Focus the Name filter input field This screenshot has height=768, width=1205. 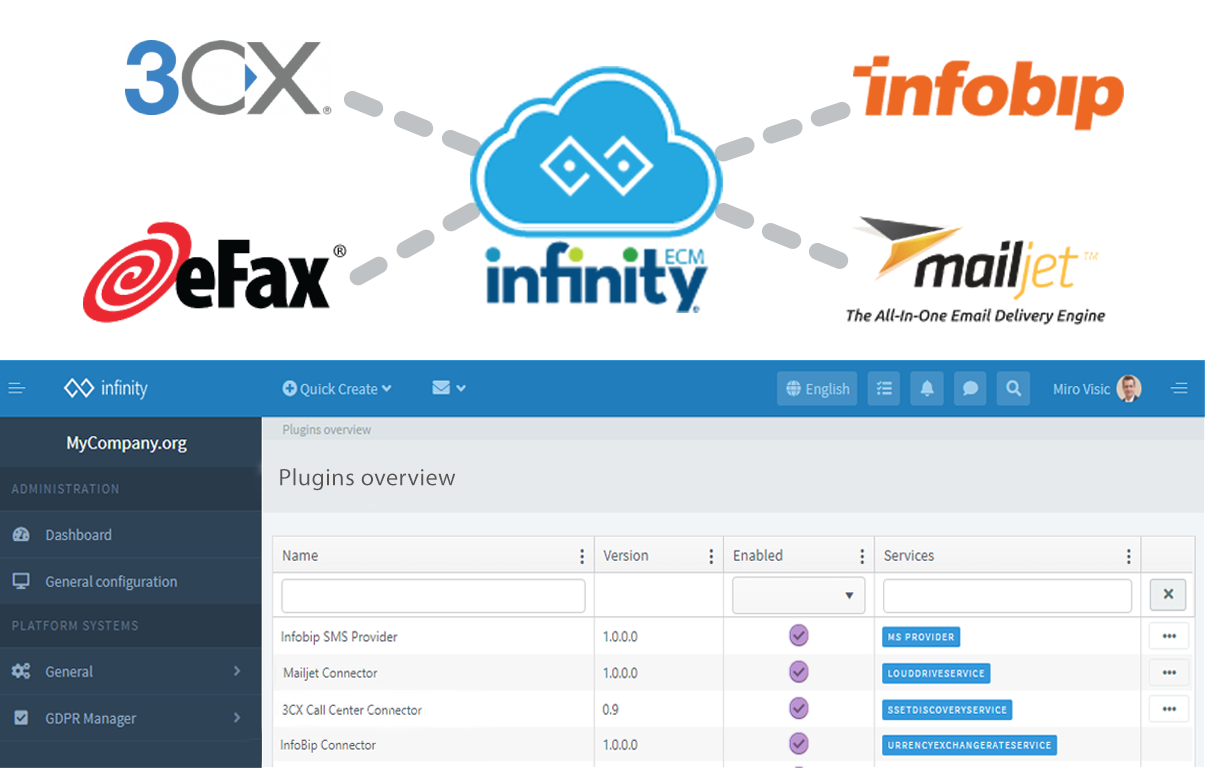433,595
